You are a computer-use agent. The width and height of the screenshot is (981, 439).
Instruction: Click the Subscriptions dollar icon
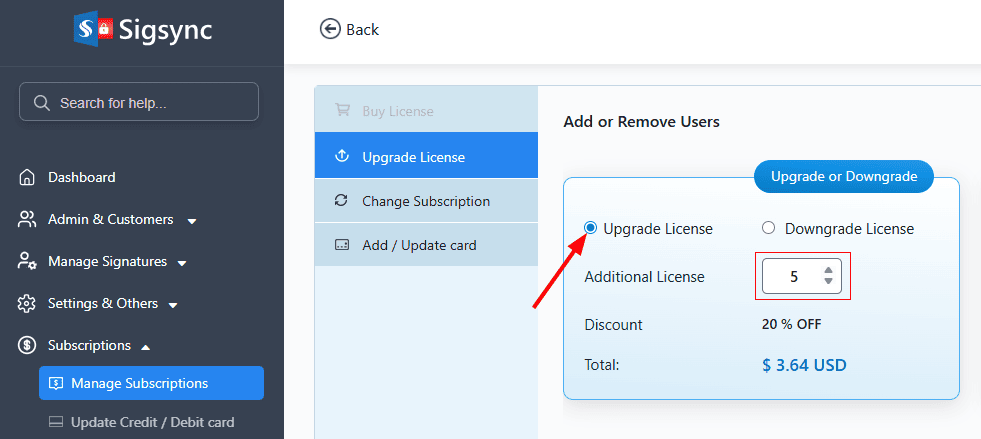[x=28, y=345]
